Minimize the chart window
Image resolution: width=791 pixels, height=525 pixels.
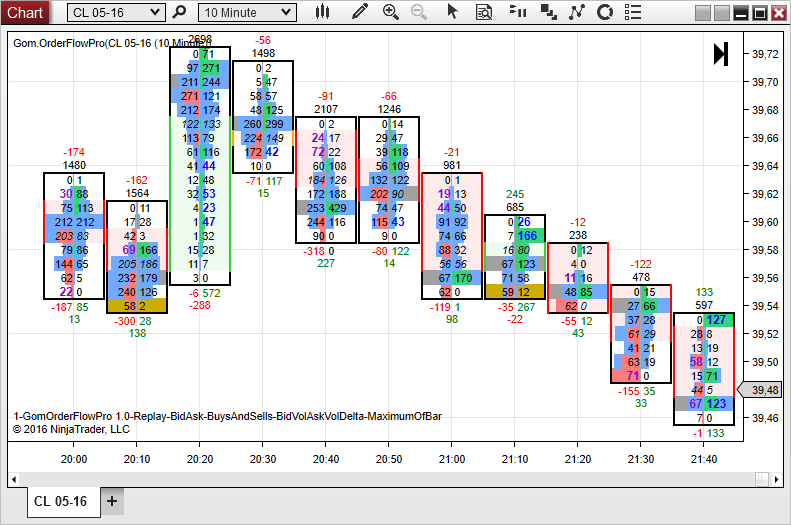click(741, 13)
